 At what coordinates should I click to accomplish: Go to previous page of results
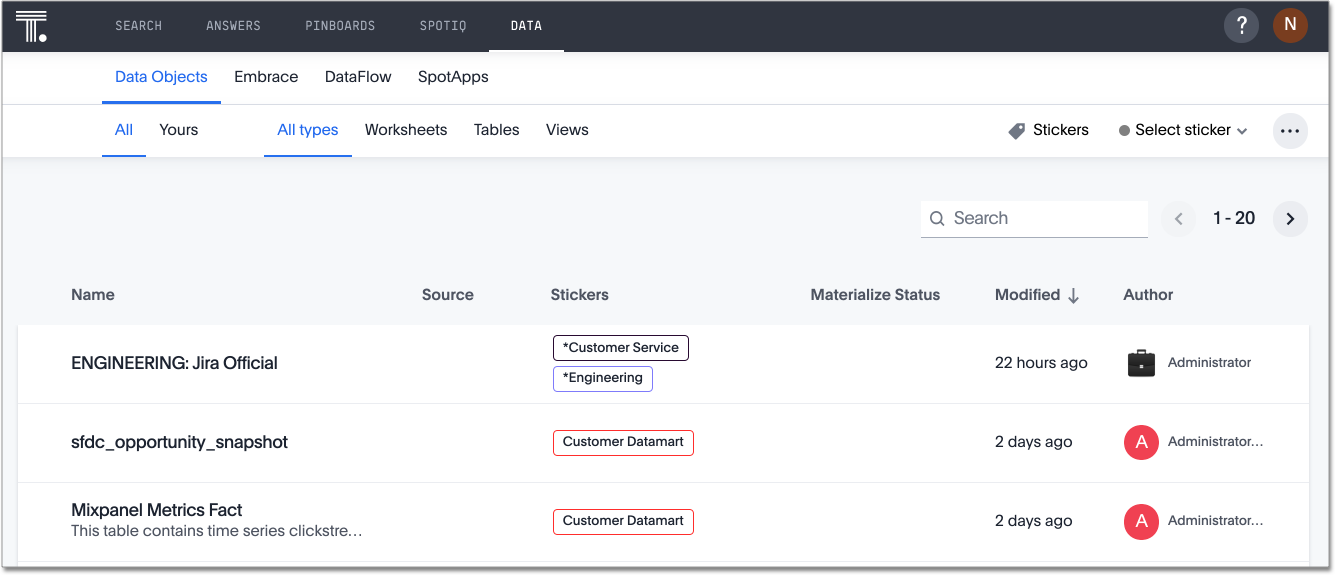point(1178,219)
